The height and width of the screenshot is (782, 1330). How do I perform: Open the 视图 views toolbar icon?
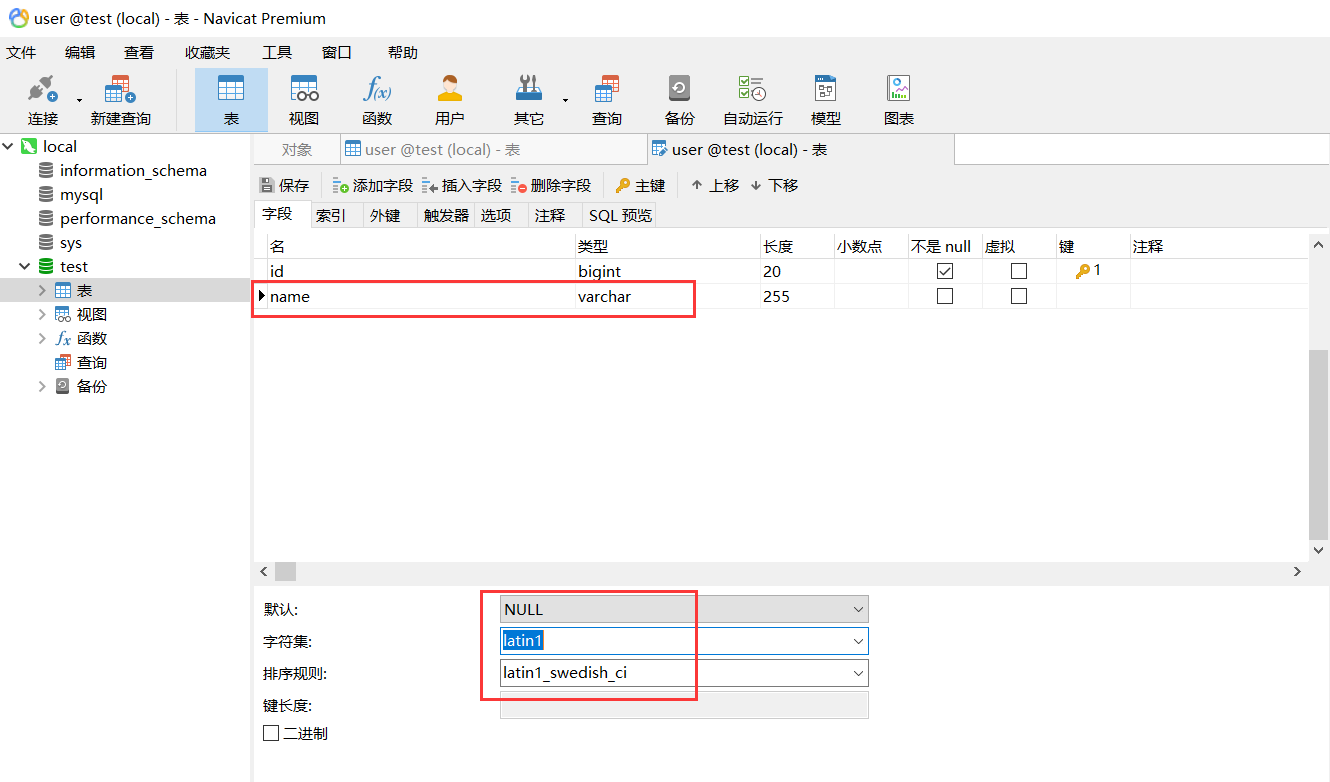click(x=304, y=100)
